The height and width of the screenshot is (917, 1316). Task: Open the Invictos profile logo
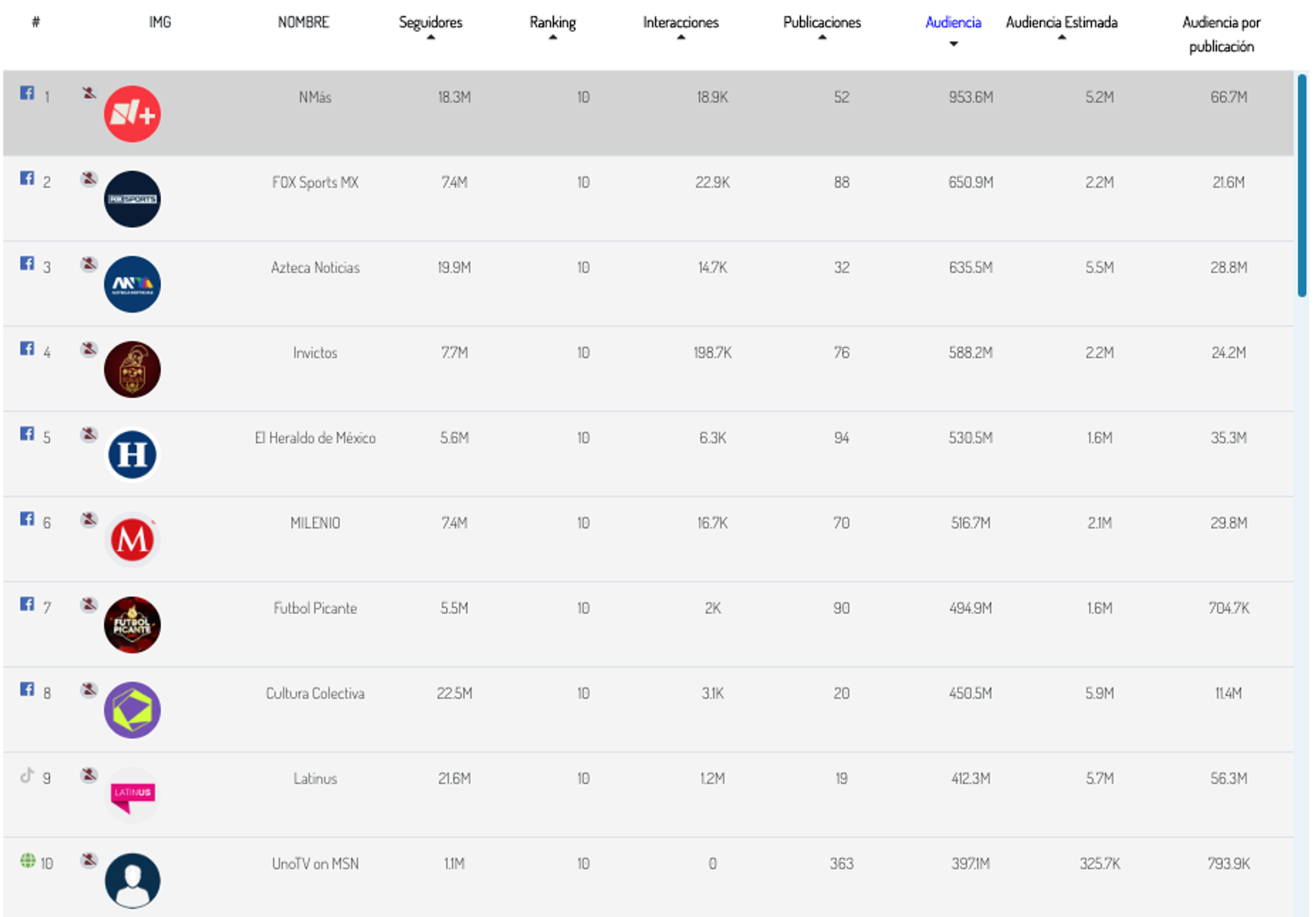pos(132,369)
